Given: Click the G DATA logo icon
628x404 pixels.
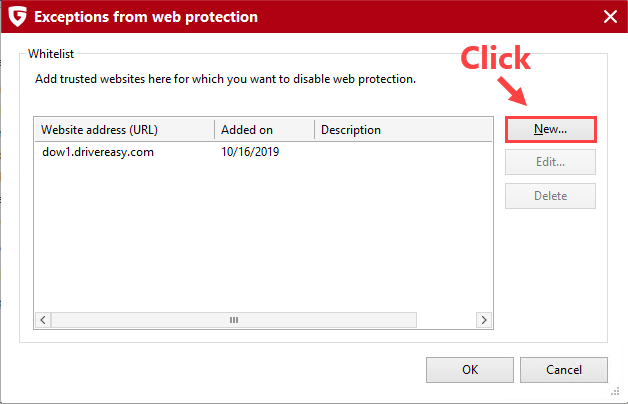Looking at the screenshot, I should tap(17, 16).
